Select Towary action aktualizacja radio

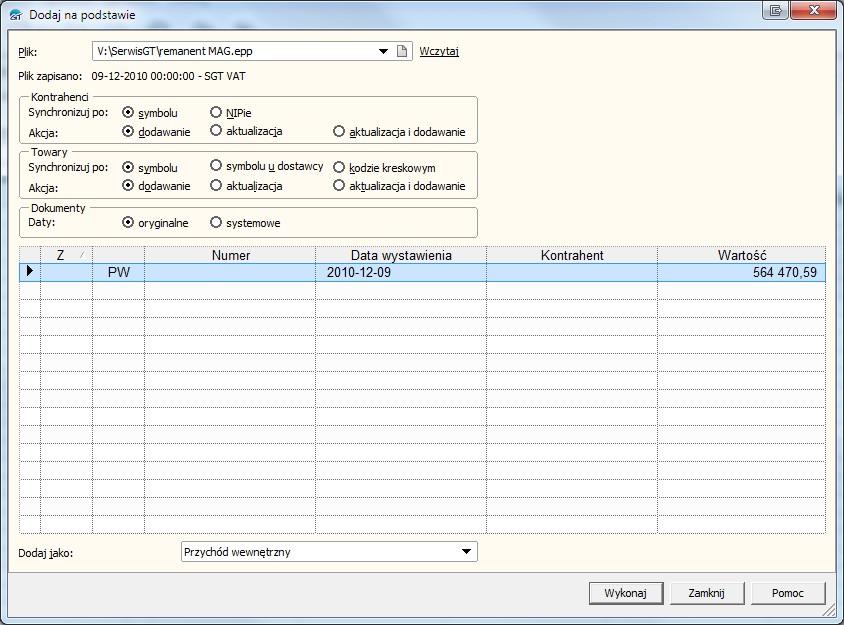pos(216,185)
